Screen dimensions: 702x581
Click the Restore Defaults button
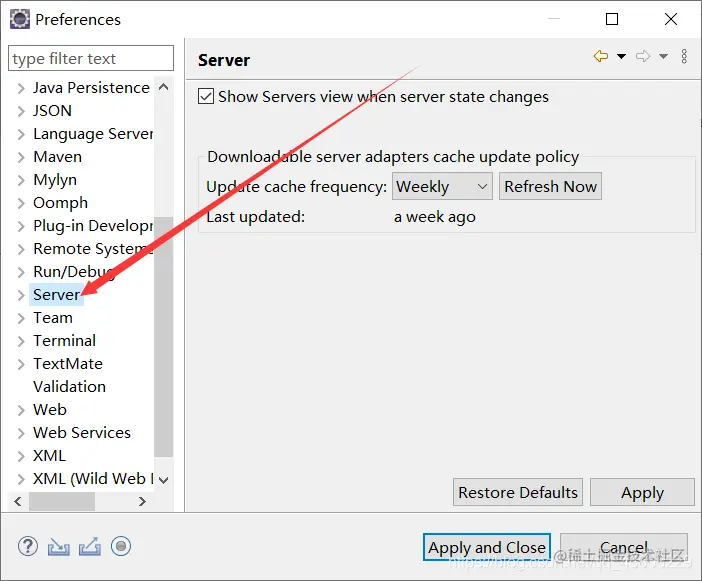coord(518,492)
